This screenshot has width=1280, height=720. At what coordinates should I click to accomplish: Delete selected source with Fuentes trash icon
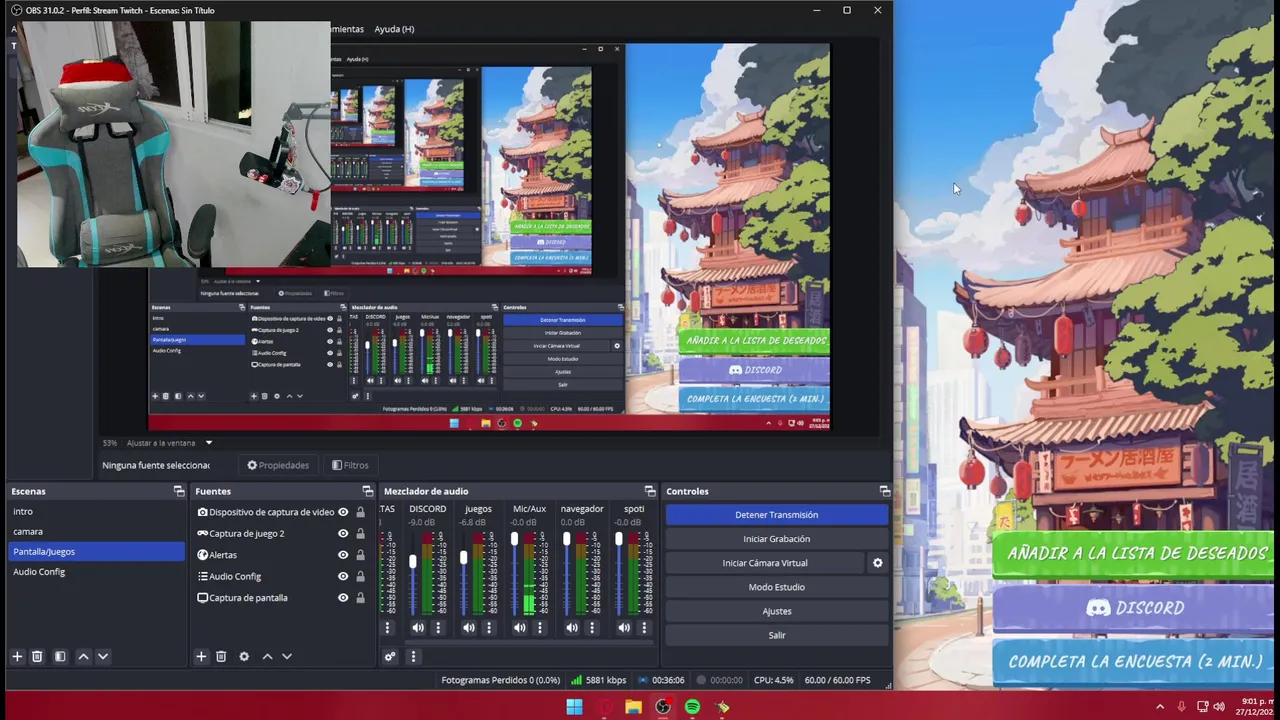(x=221, y=656)
